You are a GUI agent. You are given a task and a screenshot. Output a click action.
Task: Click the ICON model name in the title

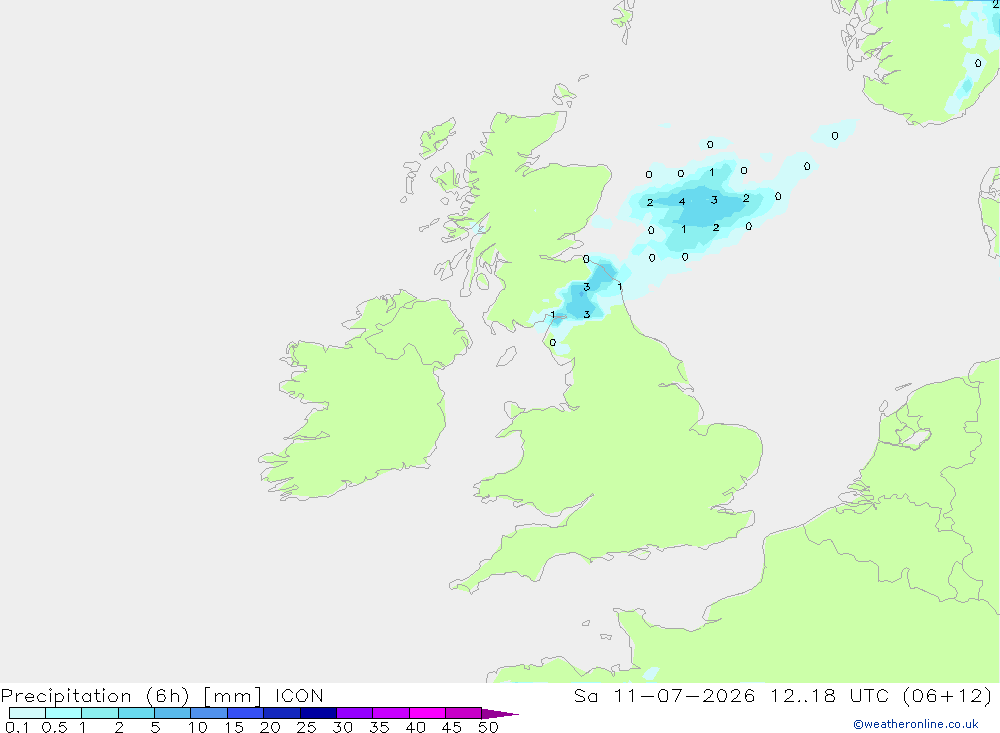coord(299,695)
